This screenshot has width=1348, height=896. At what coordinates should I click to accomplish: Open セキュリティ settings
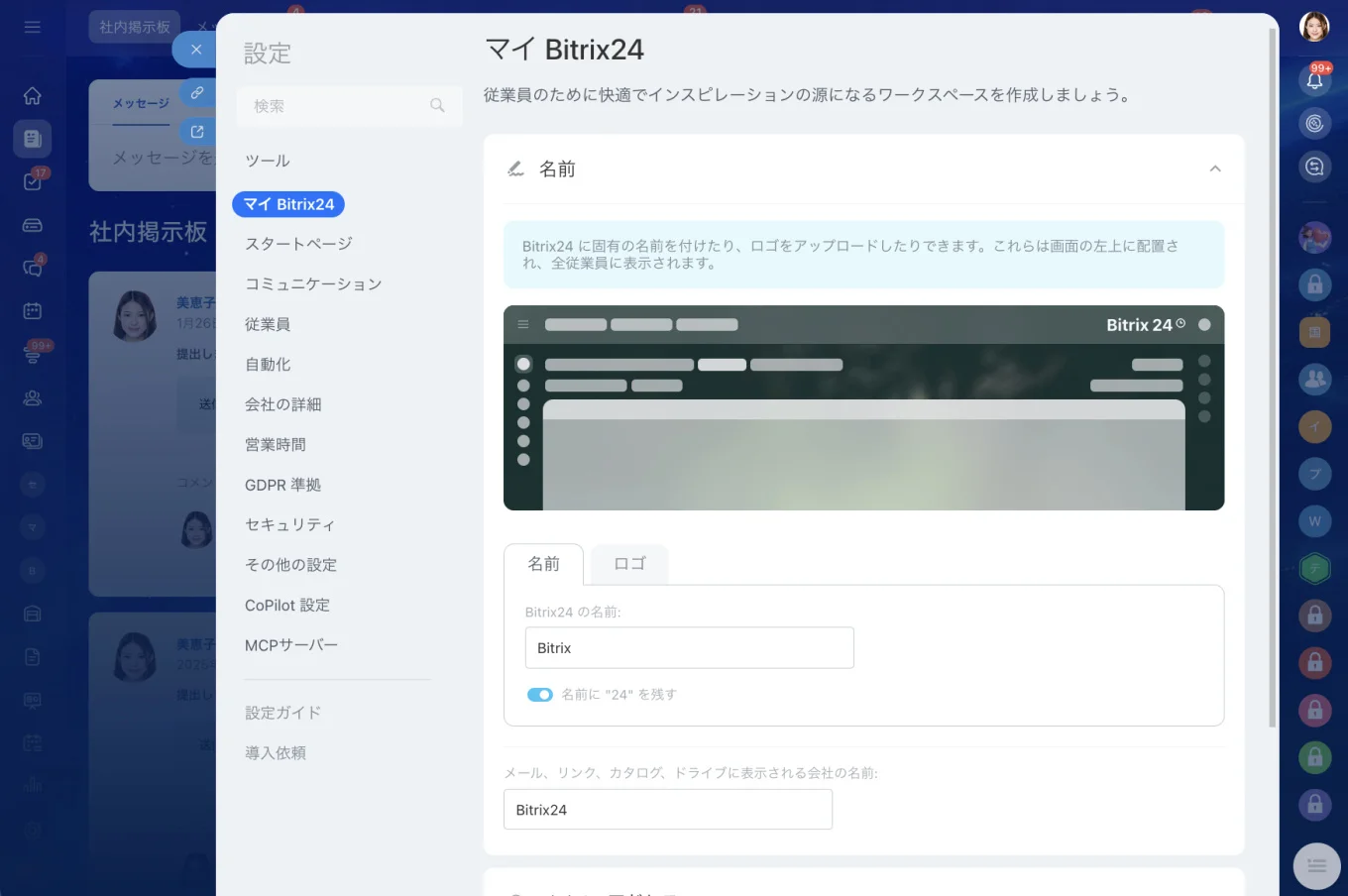(x=290, y=525)
